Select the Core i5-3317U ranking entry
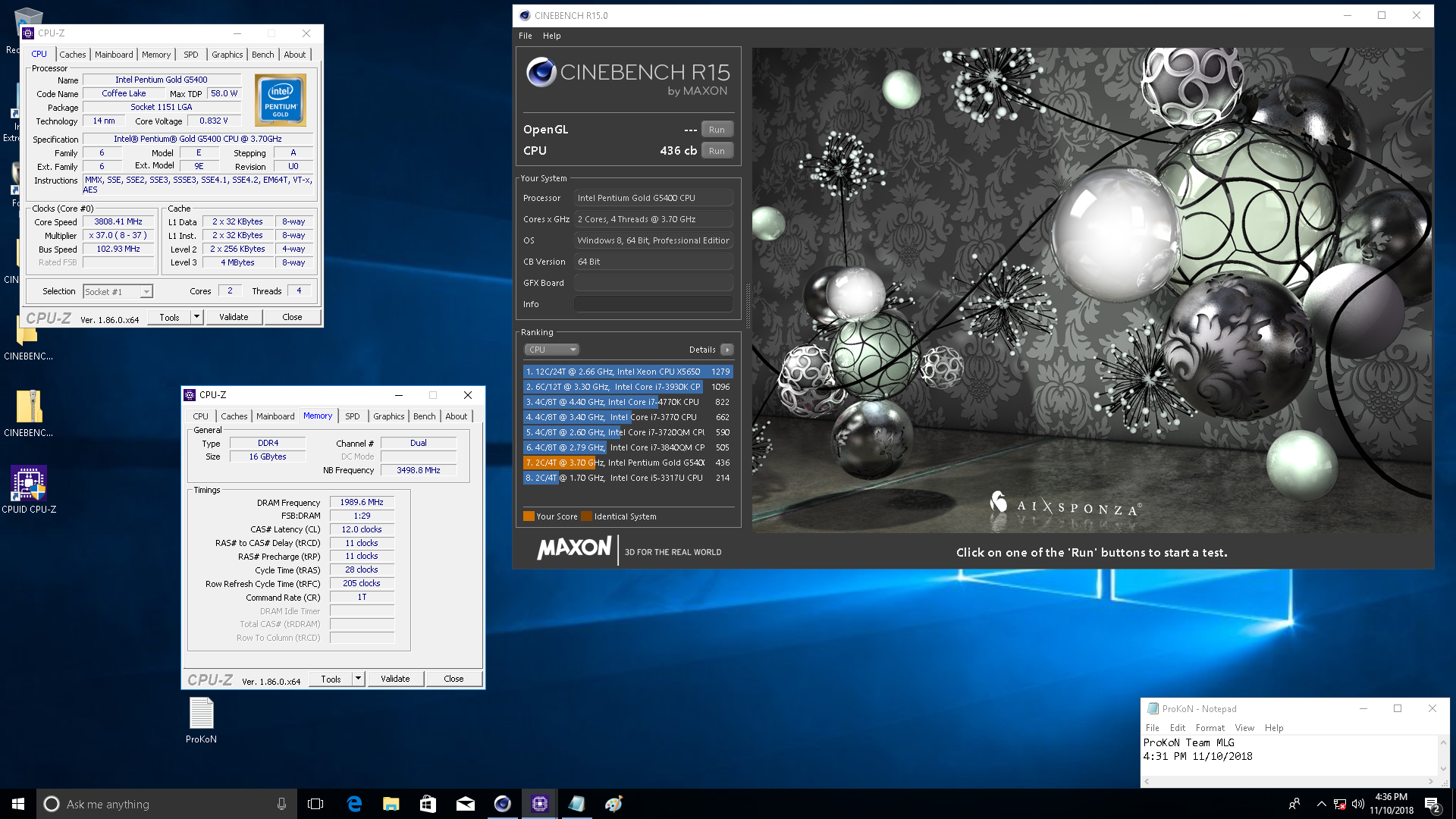The image size is (1456, 819). (x=628, y=478)
